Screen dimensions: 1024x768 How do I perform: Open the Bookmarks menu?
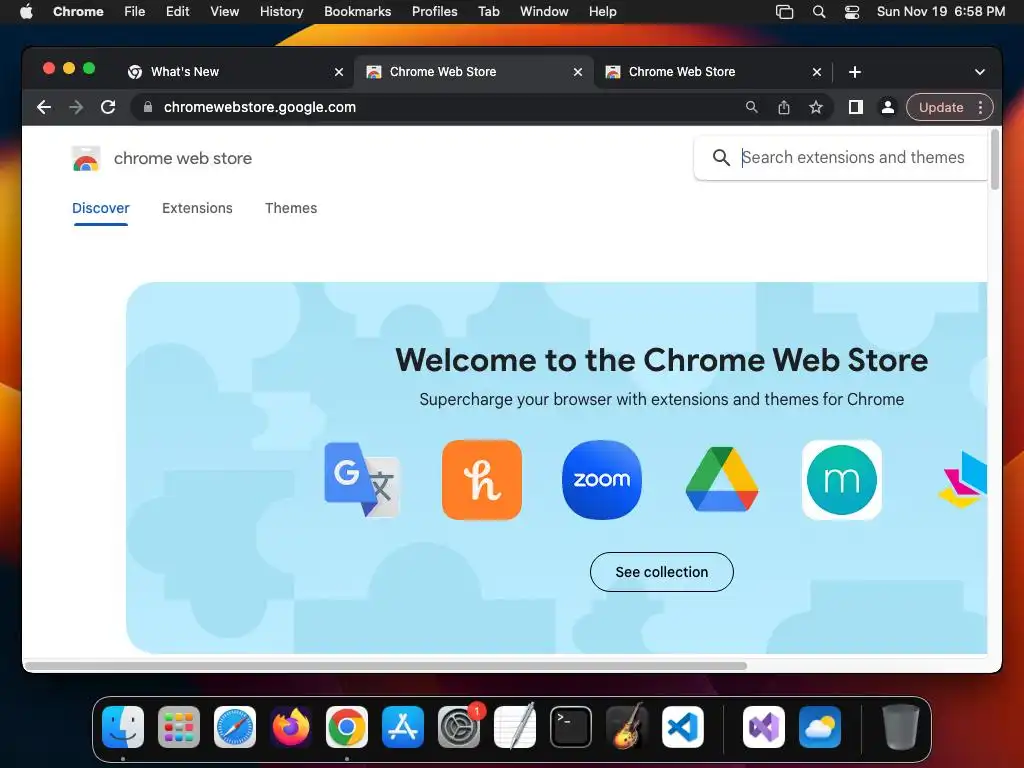[357, 11]
